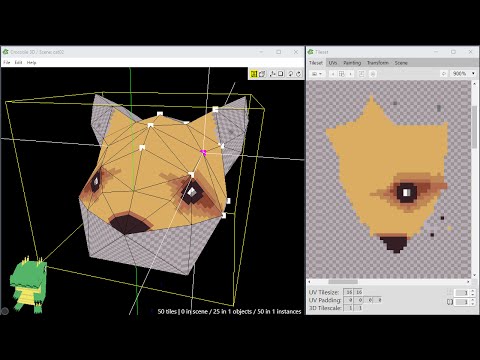The image size is (480, 360).
Task: Click the brackets icon beside lower stepper
Action: point(450,302)
